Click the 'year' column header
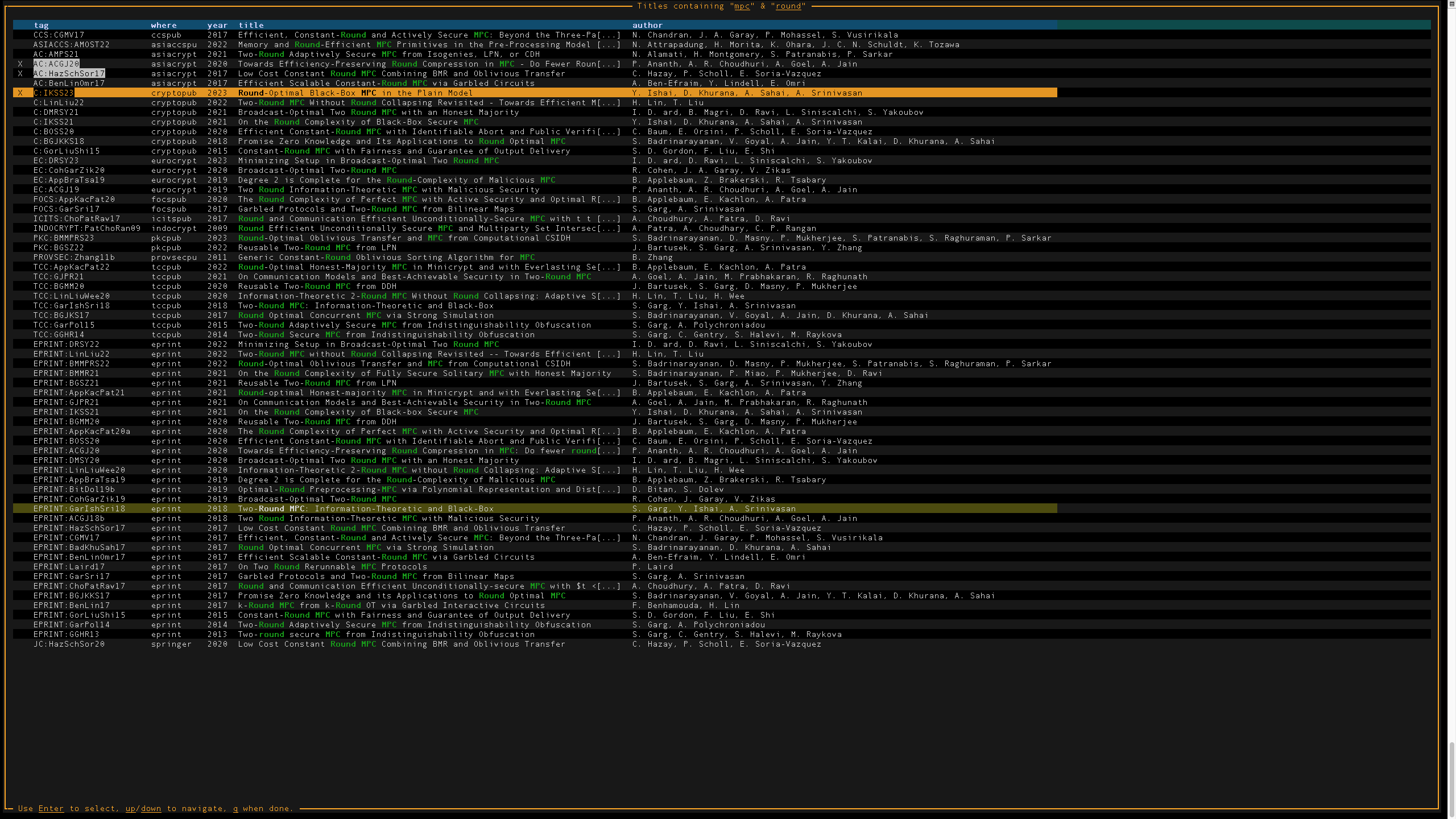The image size is (1456, 819). point(217,25)
